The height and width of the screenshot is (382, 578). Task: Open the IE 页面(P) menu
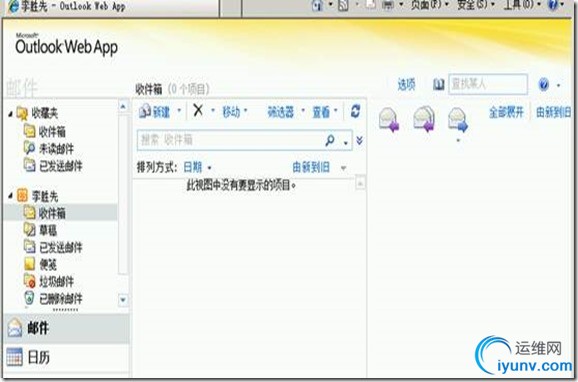coord(429,5)
